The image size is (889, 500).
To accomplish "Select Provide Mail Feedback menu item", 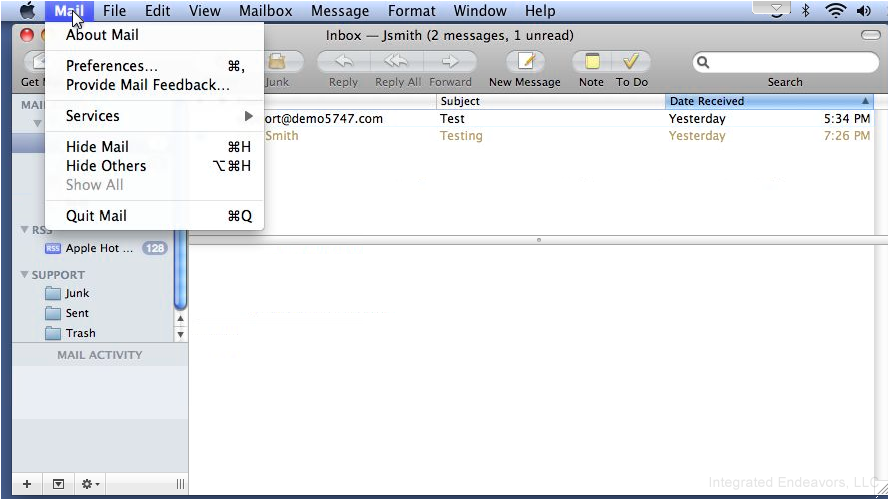I will point(154,85).
